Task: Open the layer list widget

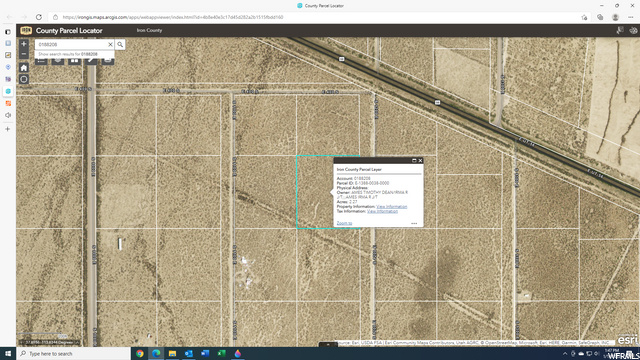Action: tap(58, 61)
